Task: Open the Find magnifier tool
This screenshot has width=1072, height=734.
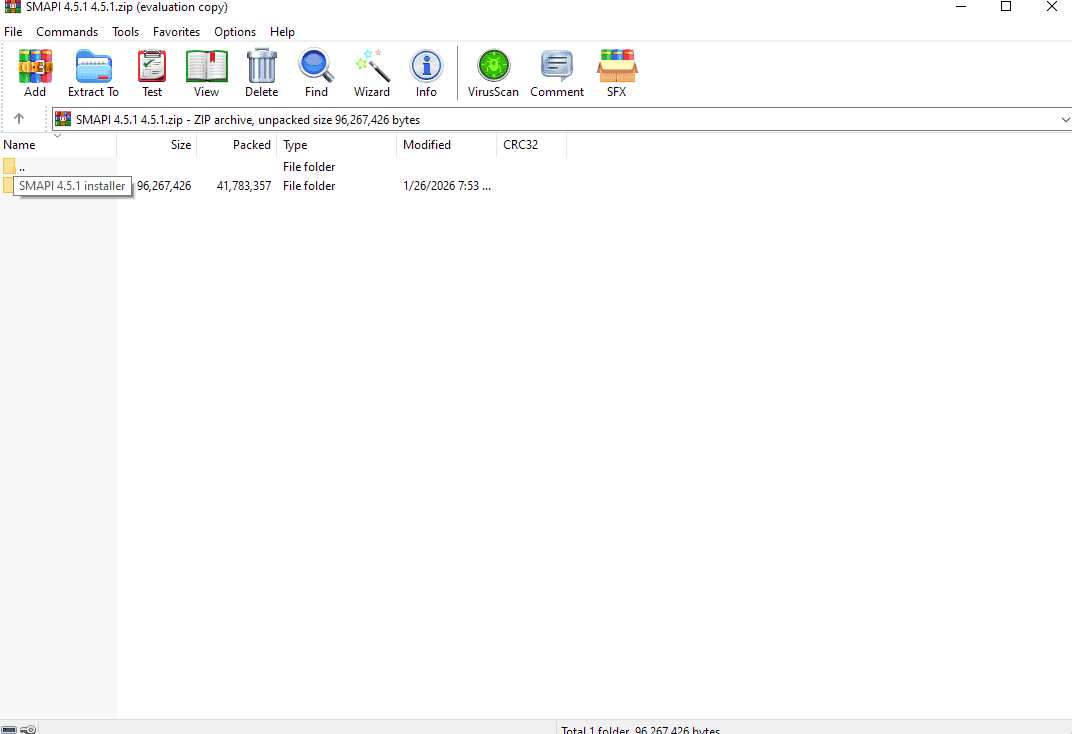Action: pyautogui.click(x=316, y=74)
